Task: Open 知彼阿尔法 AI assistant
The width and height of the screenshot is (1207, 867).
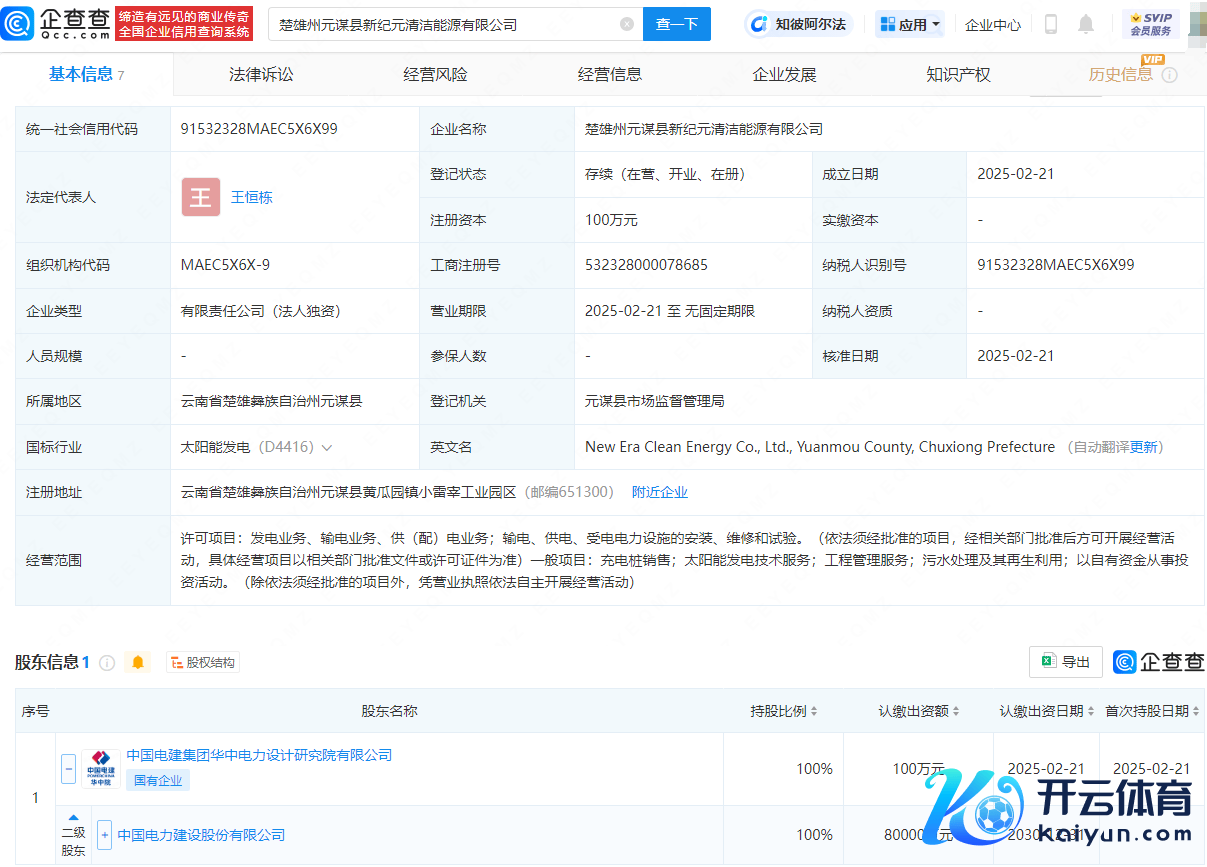Action: 799,24
